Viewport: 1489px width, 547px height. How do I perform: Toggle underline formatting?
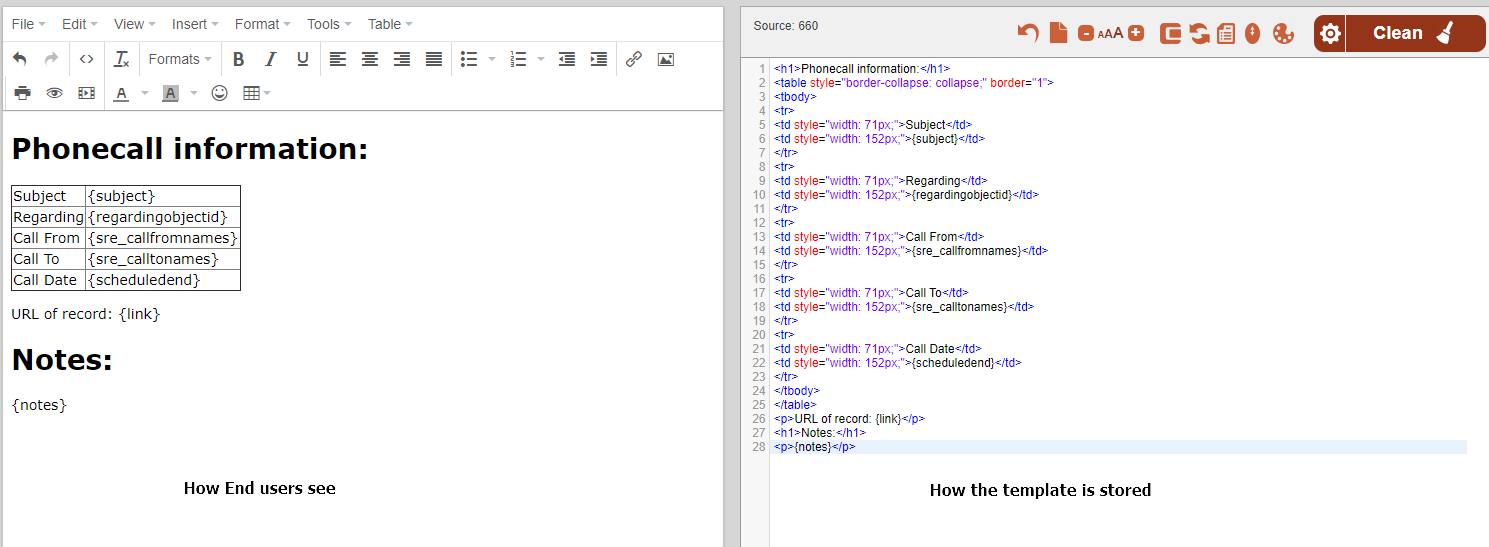click(x=302, y=59)
